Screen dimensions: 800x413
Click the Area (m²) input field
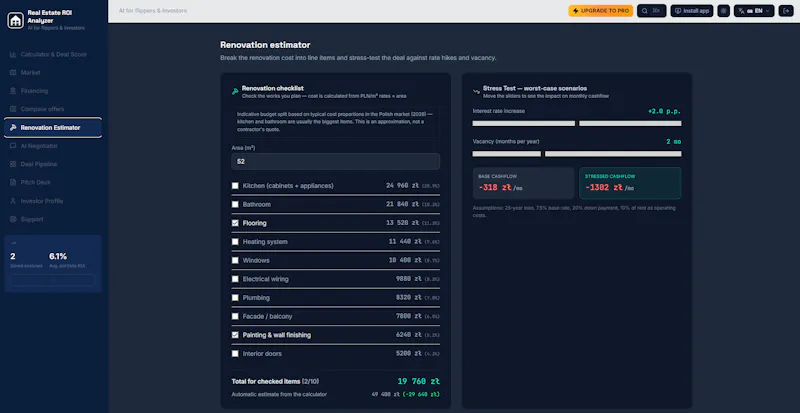click(x=336, y=161)
